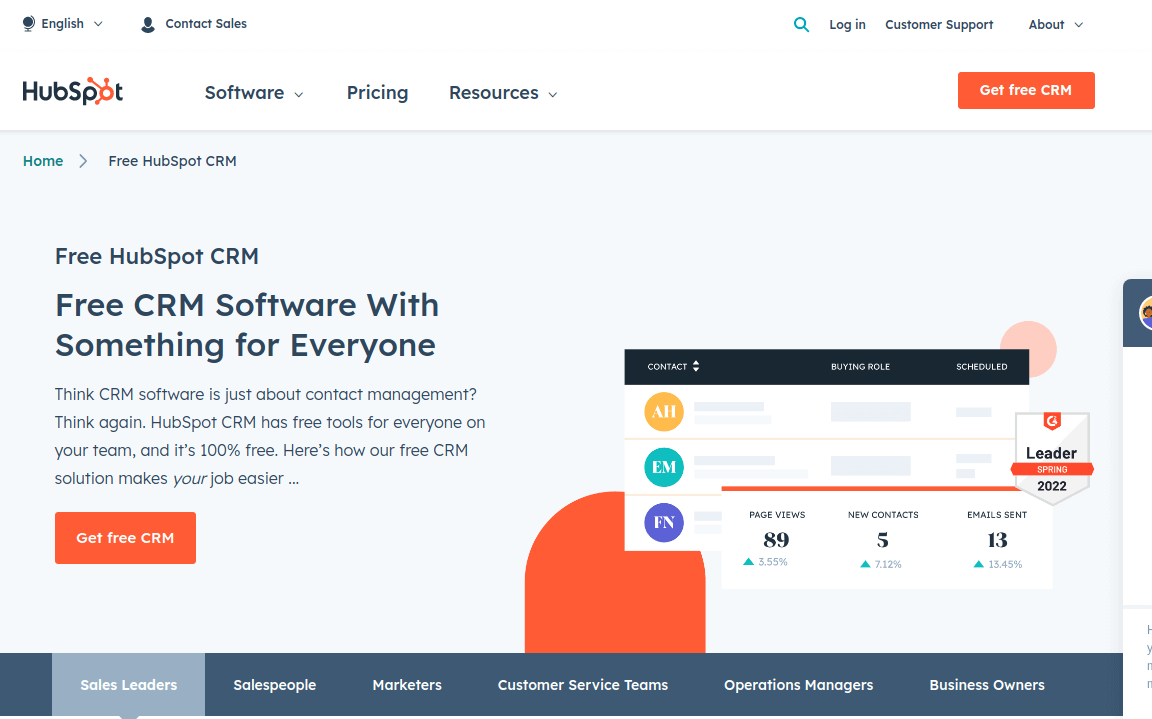Go to the Pricing page
1152x719 pixels.
[x=378, y=93]
